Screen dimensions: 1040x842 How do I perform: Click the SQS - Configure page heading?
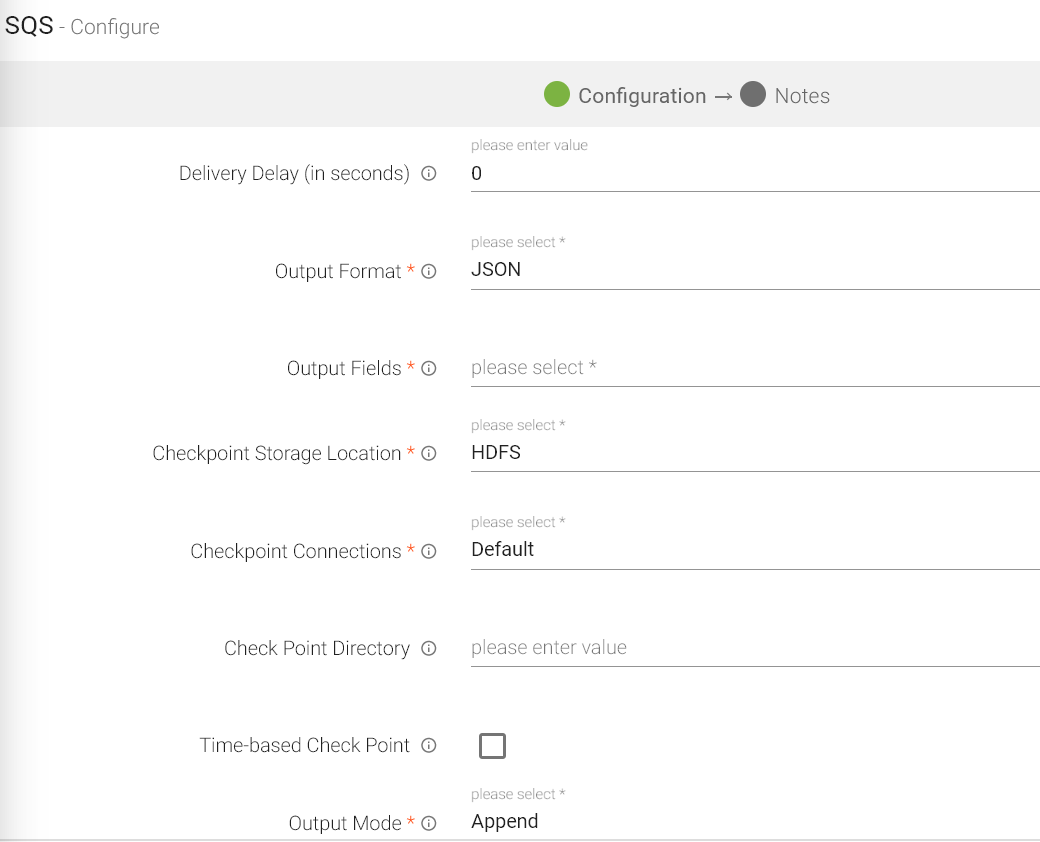82,27
